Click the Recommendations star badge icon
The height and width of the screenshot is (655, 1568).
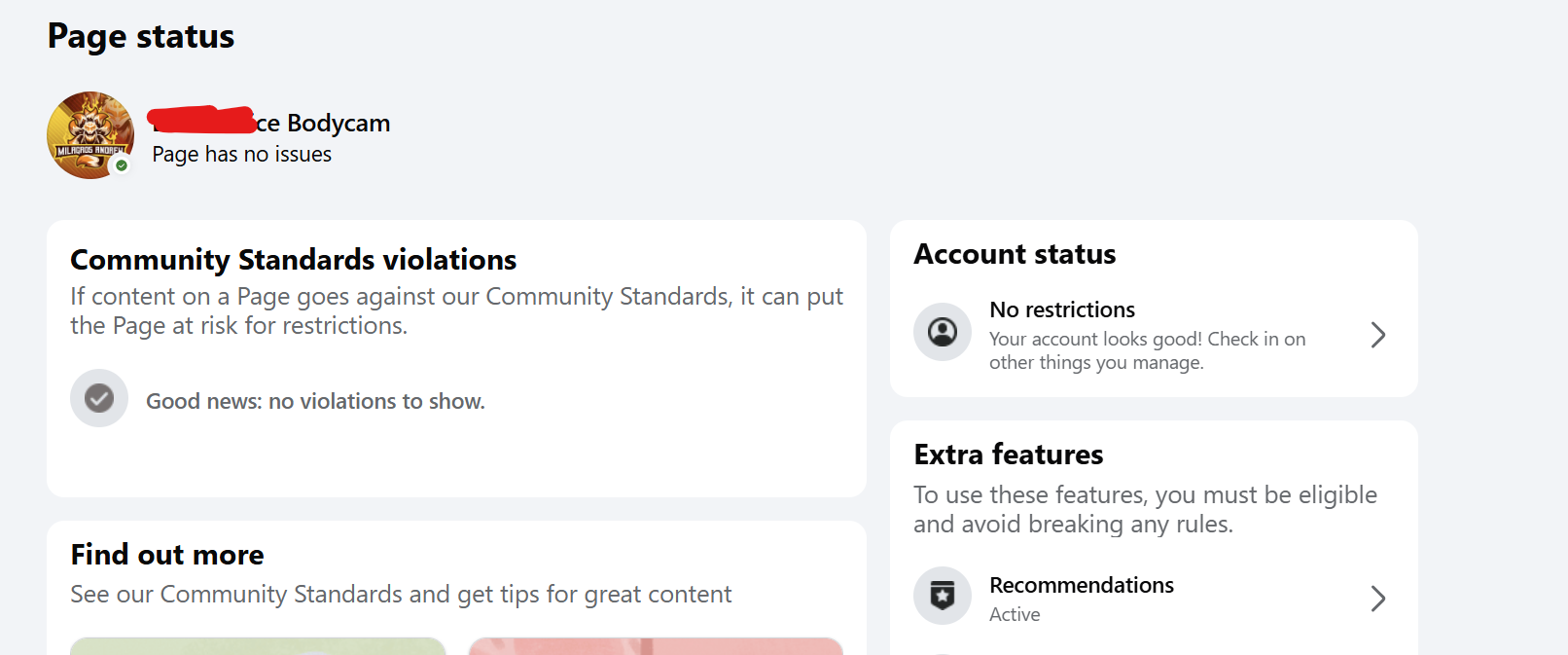(942, 595)
